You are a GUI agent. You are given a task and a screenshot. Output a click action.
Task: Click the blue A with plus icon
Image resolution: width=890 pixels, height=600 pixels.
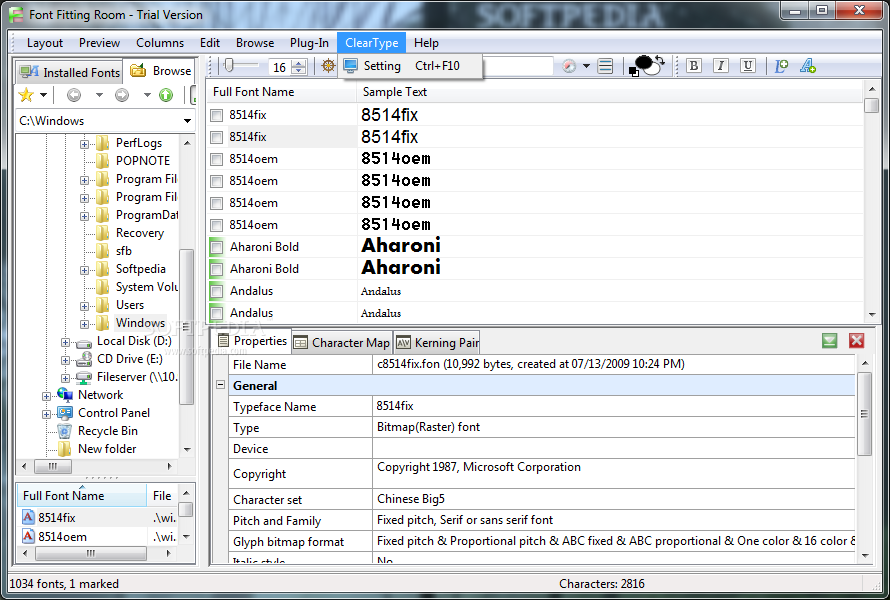click(808, 66)
